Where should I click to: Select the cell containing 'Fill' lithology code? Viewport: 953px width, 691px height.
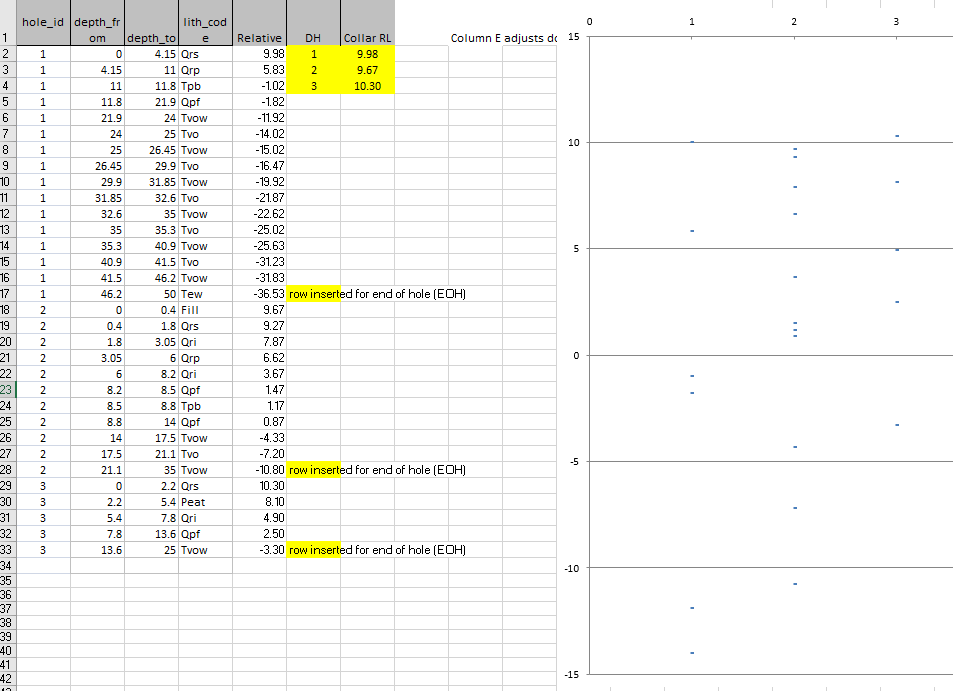click(203, 309)
